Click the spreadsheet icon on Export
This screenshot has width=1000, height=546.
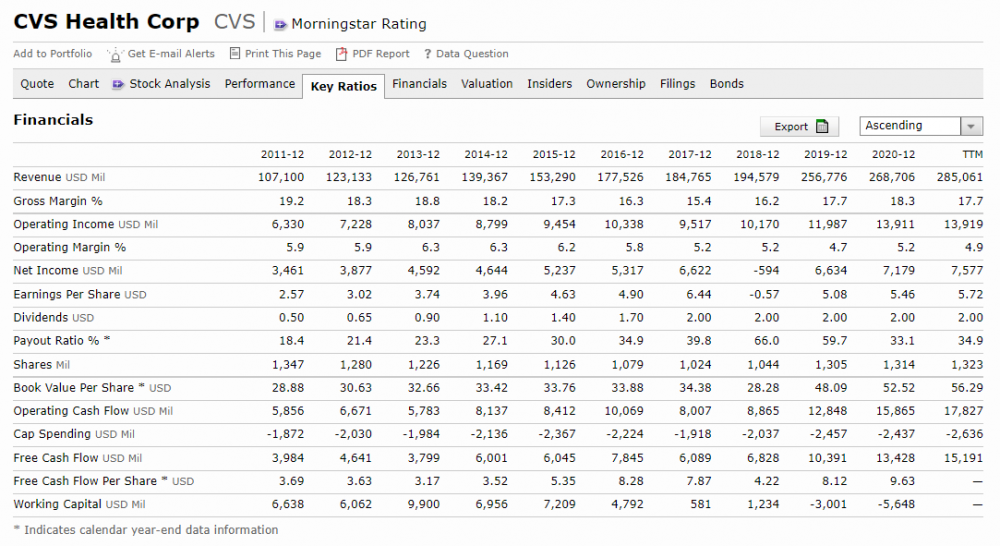(x=822, y=126)
